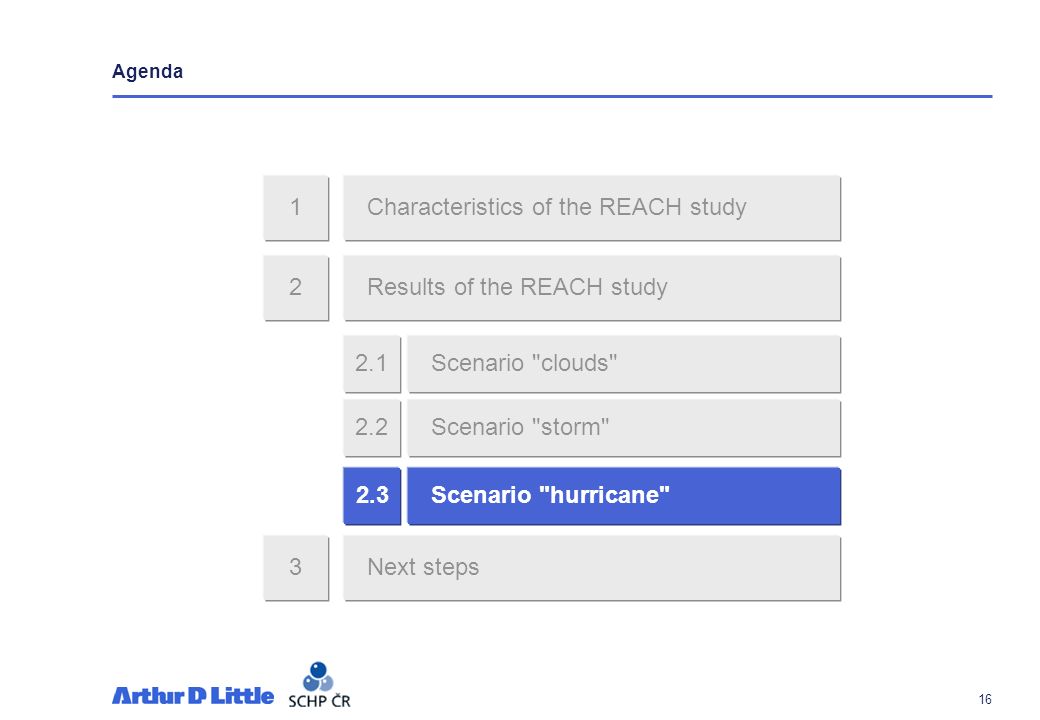The width and height of the screenshot is (1040, 720).
Task: Click page number 16
Action: point(985,699)
